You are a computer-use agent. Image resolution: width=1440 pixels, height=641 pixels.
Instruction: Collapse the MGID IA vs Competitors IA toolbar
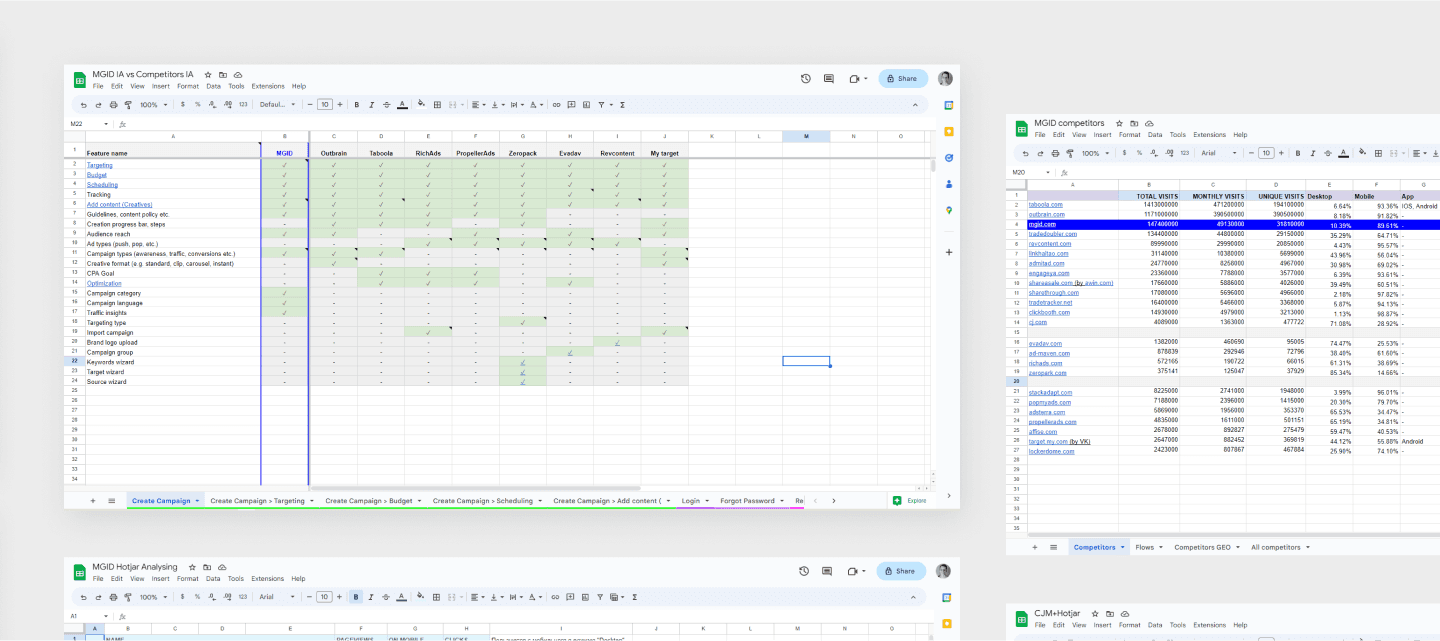point(913,104)
